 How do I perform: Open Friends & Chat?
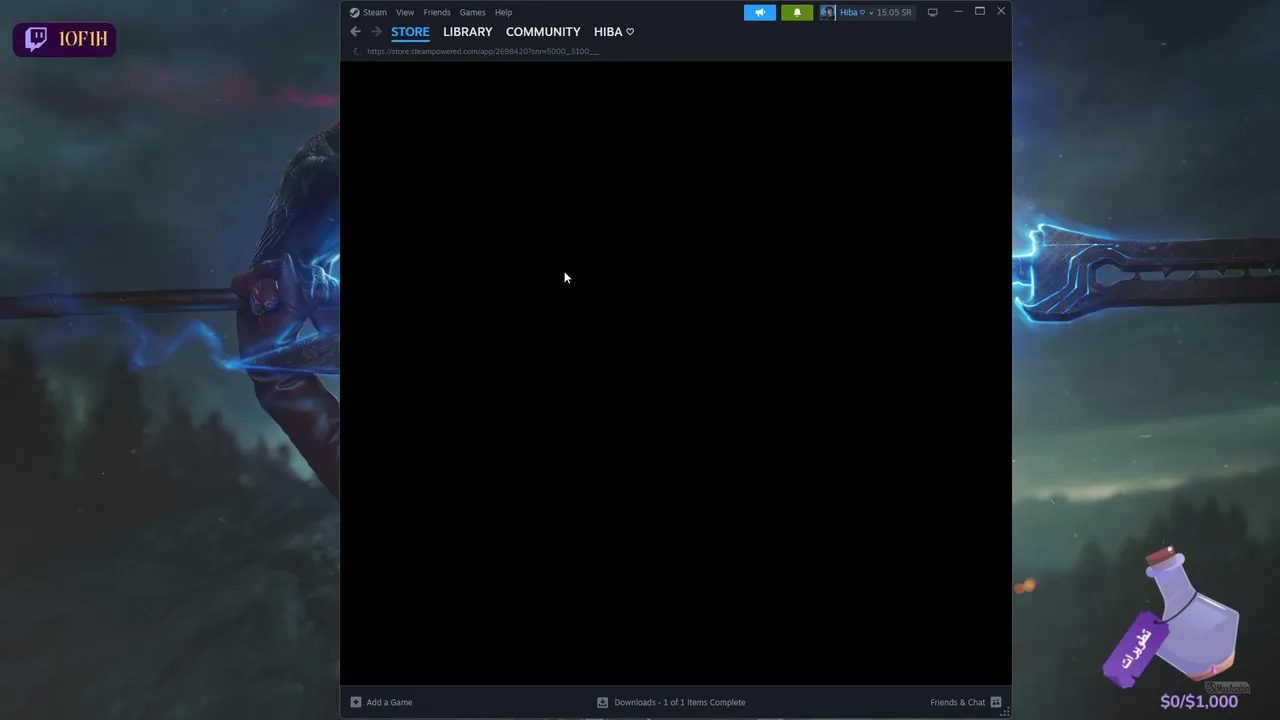tap(957, 702)
